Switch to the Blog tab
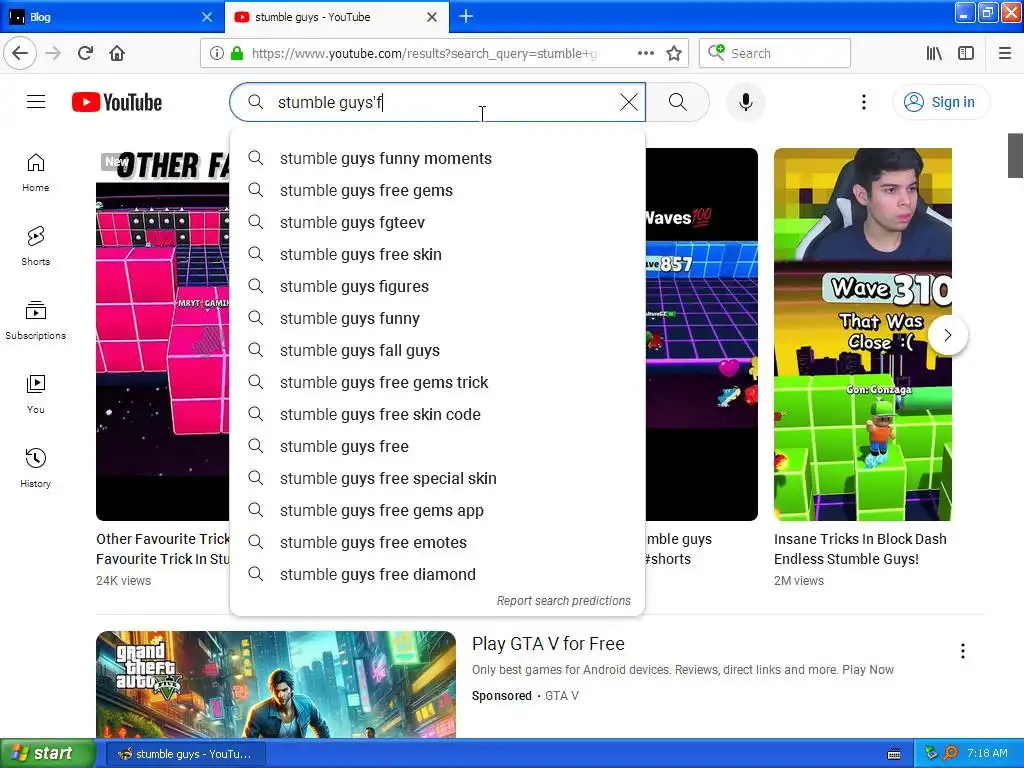Screen dimensions: 1024x768 [x=112, y=17]
